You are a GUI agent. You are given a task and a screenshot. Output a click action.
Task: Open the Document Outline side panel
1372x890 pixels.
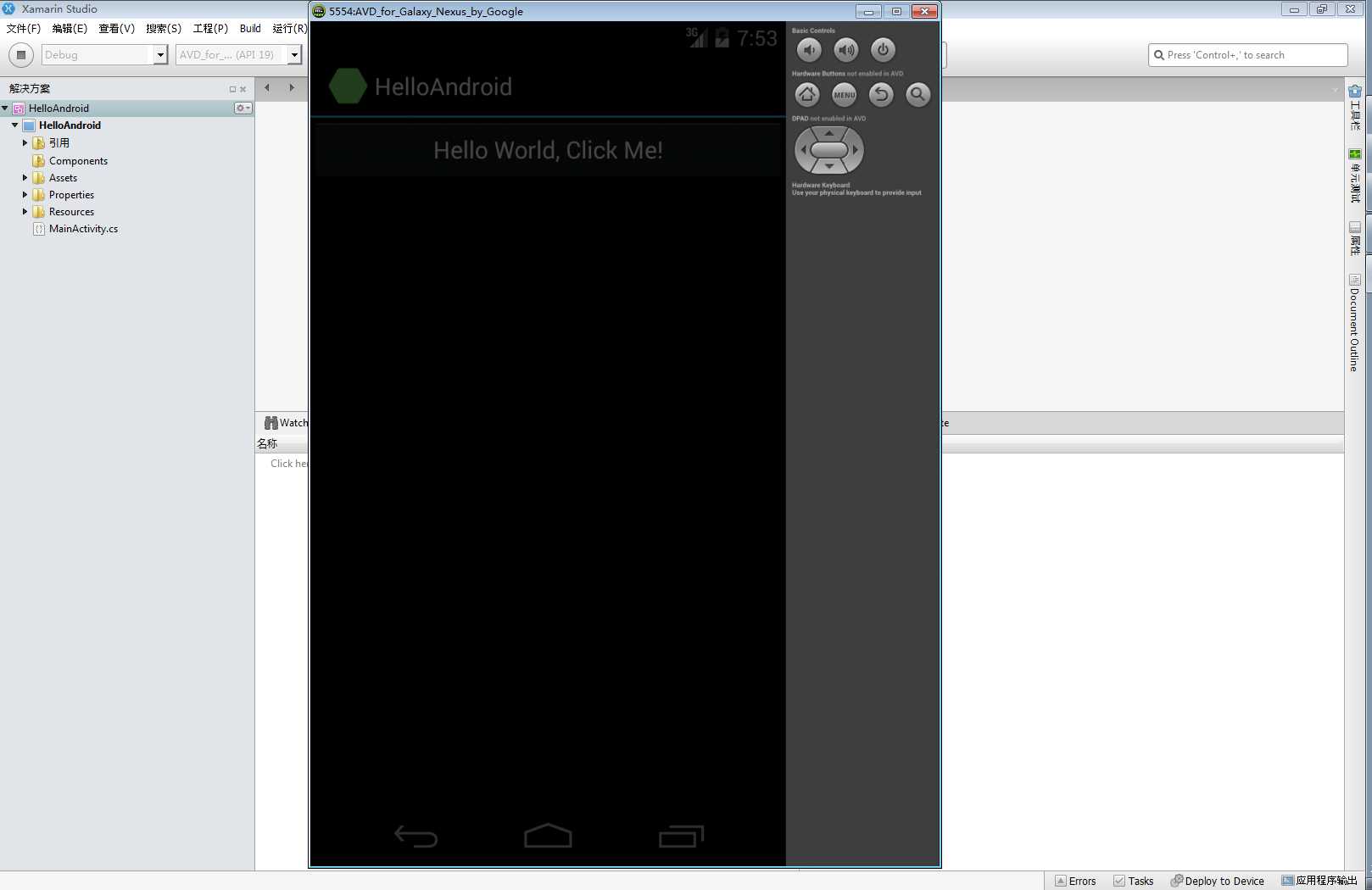[x=1355, y=323]
